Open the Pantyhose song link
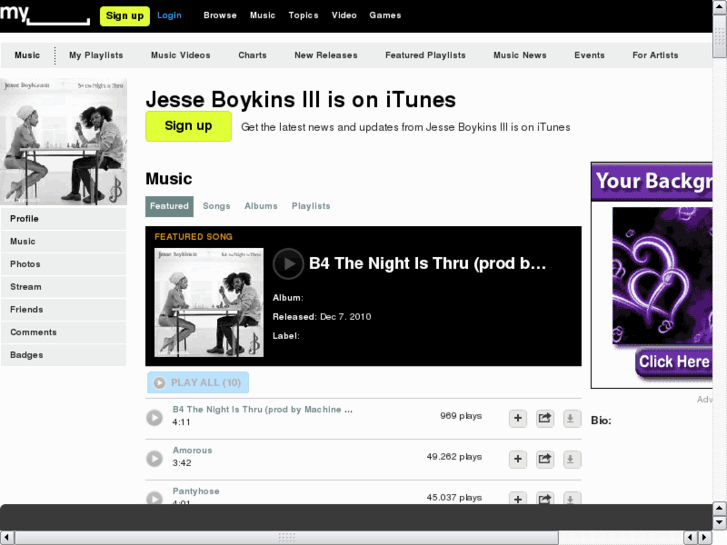 (x=196, y=491)
